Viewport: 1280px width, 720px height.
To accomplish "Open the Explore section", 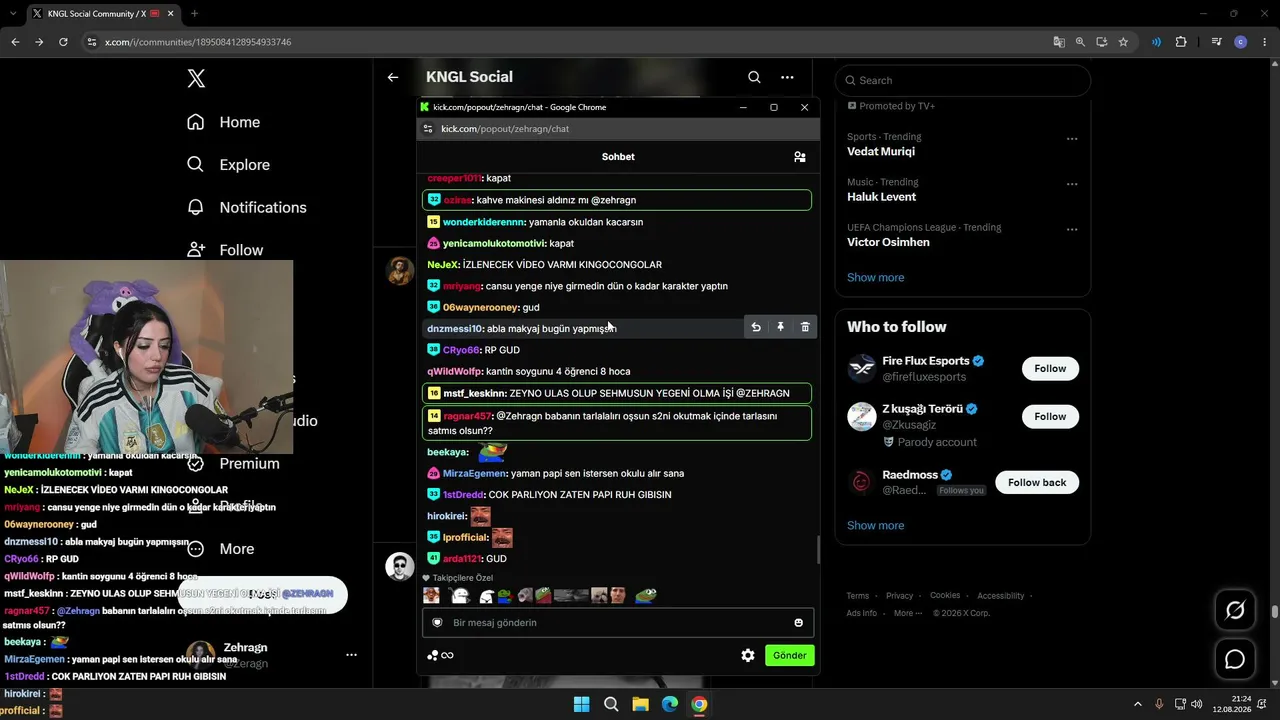I will 228,165.
